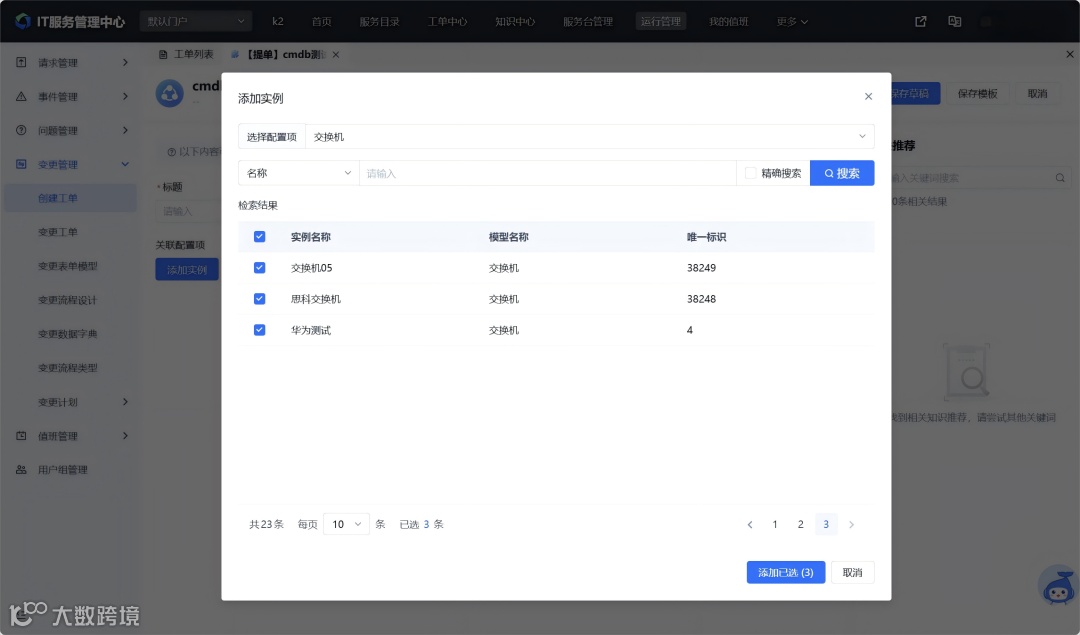Open 变更流程类型 in the sidebar
The width and height of the screenshot is (1080, 635).
68,368
